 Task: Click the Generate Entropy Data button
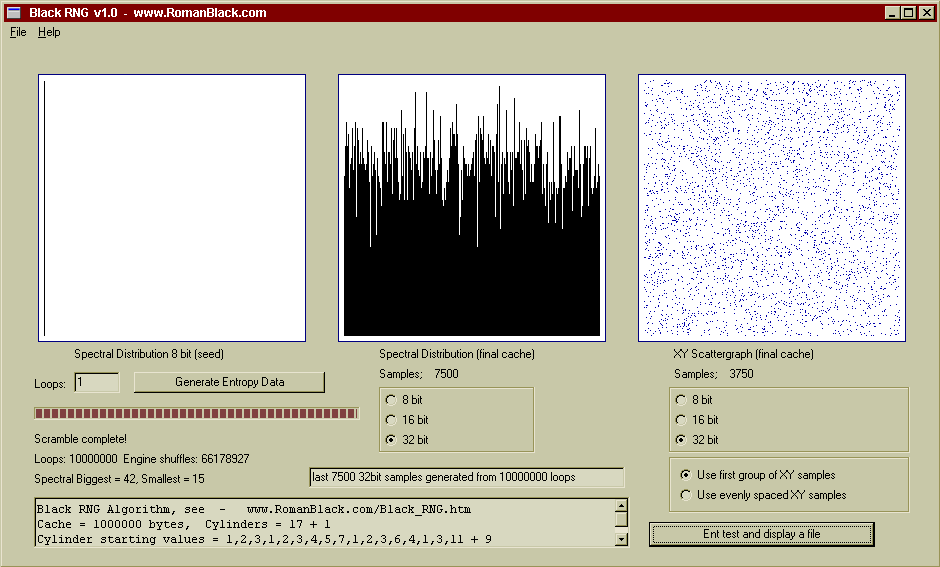pos(229,382)
